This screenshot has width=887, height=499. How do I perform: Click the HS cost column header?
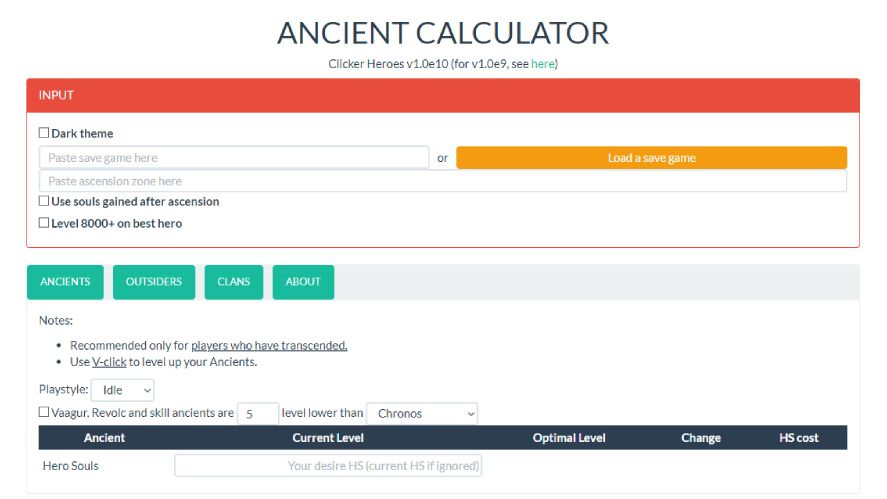click(x=799, y=438)
